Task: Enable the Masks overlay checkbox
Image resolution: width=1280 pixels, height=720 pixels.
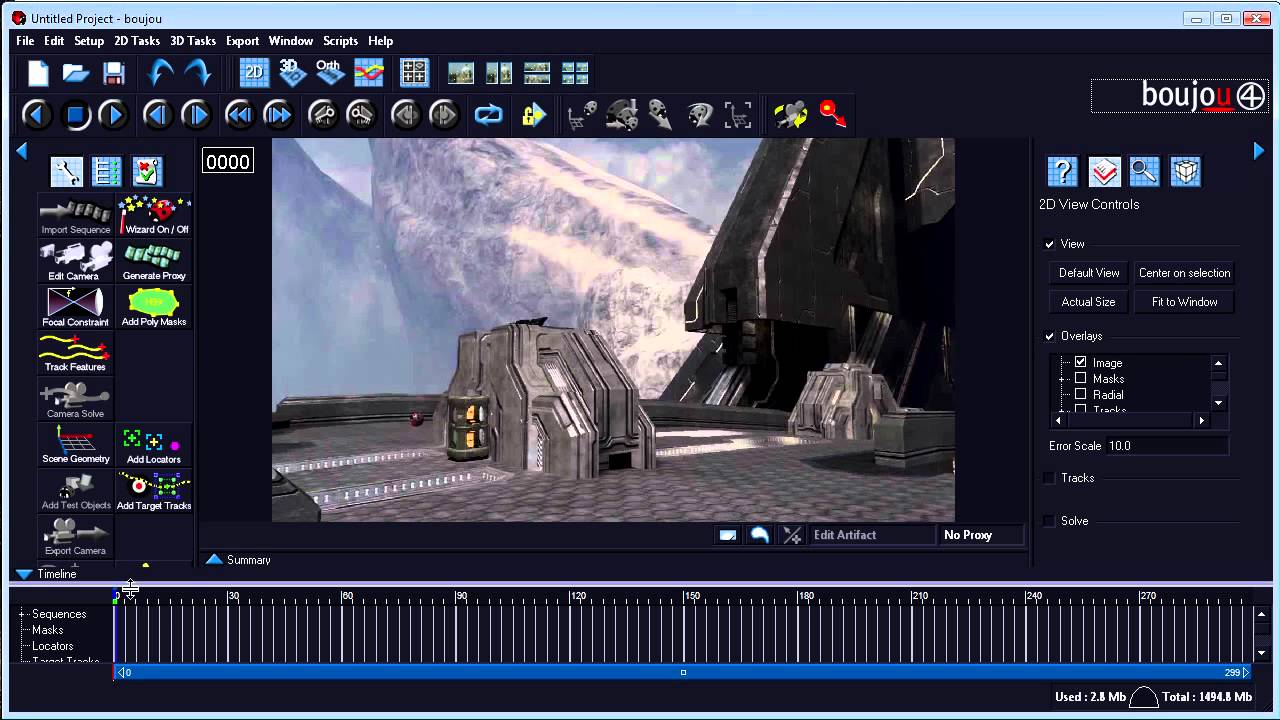Action: tap(1080, 378)
